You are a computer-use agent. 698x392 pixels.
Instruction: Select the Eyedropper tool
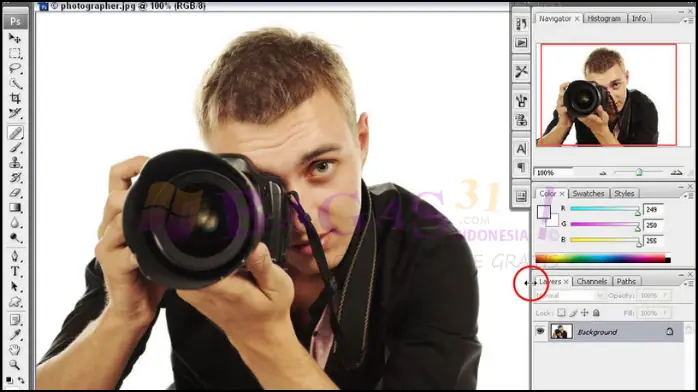[x=15, y=335]
